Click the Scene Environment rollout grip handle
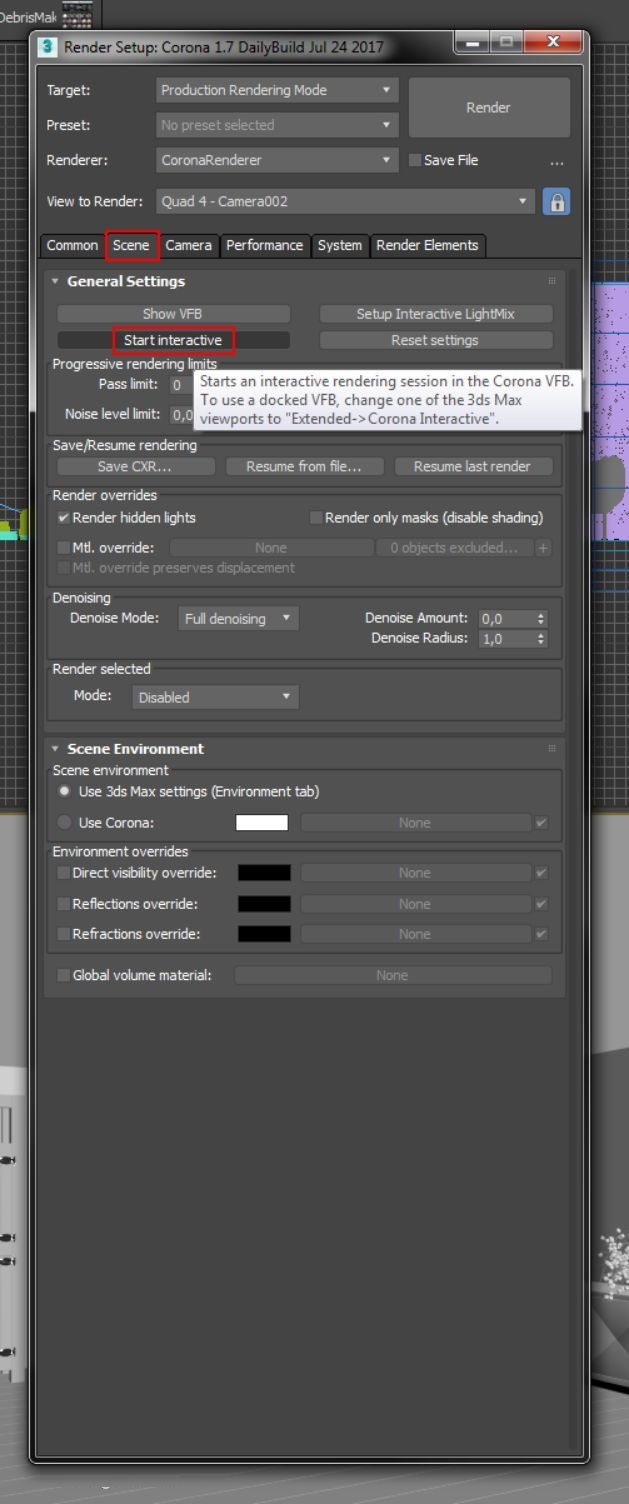Screen dimensions: 629x1504 coord(552,748)
